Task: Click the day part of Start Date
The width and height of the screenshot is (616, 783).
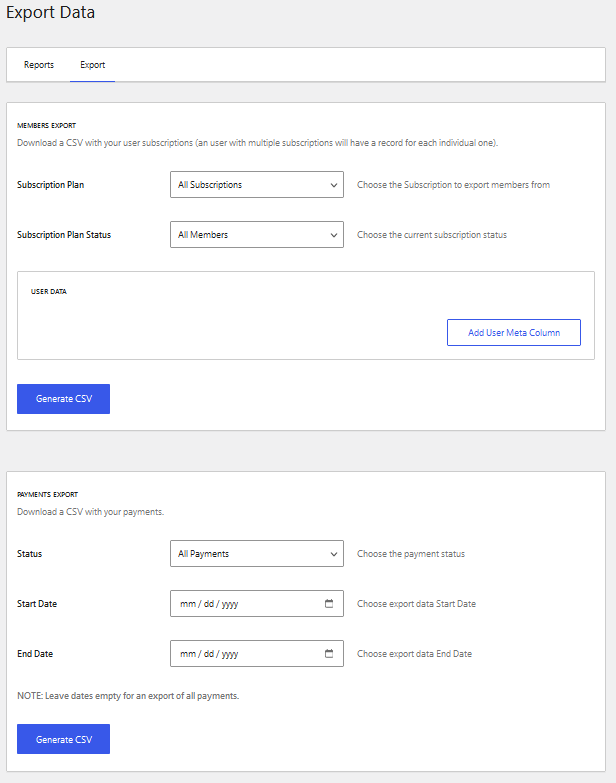Action: click(x=209, y=604)
